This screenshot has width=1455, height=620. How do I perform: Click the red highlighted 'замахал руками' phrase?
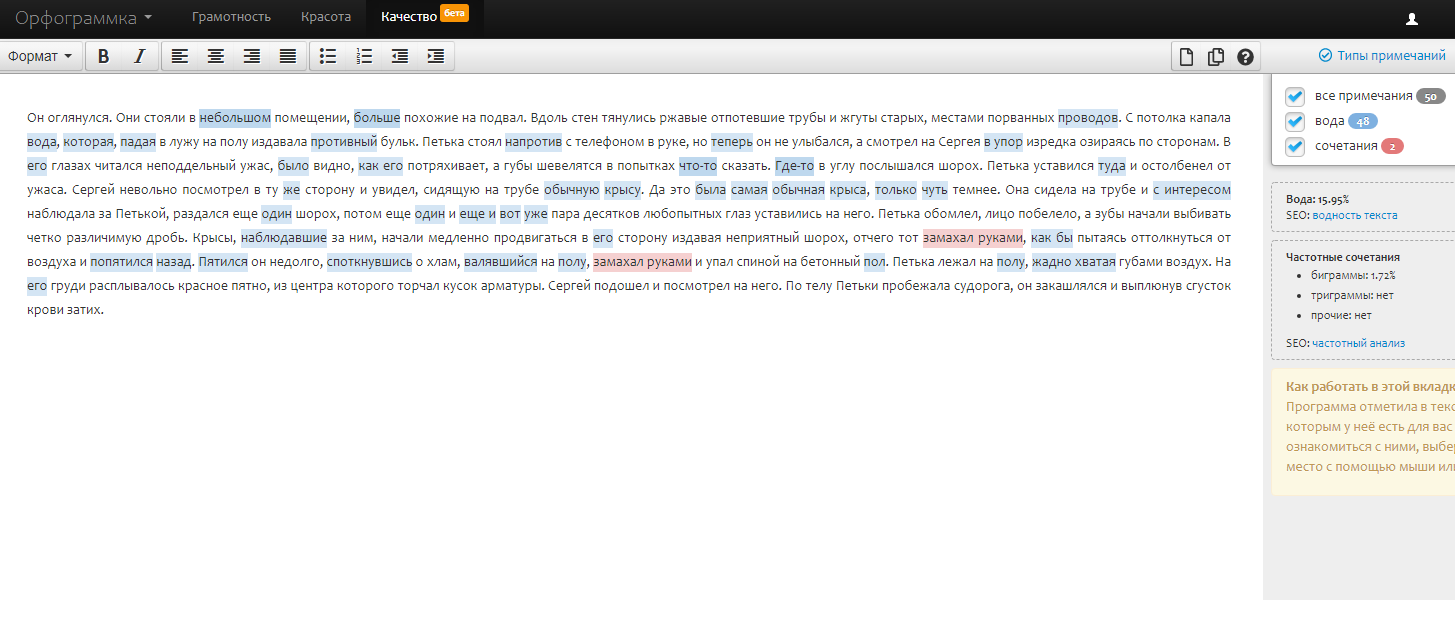tap(972, 238)
